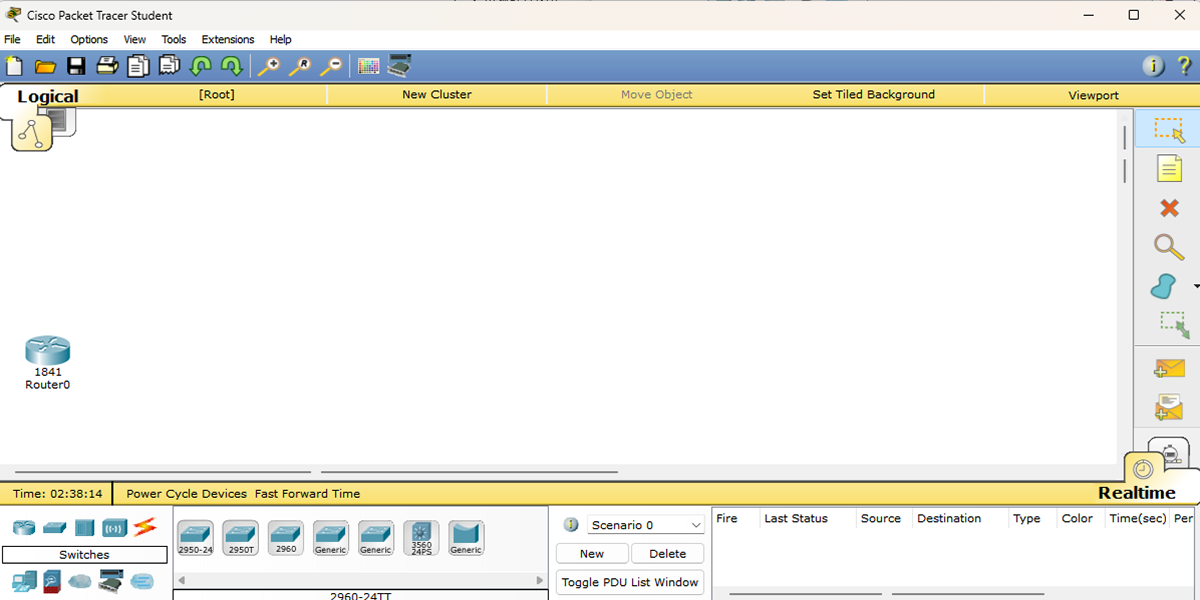Click the New file toolbar icon
This screenshot has width=1200, height=600.
click(x=14, y=66)
